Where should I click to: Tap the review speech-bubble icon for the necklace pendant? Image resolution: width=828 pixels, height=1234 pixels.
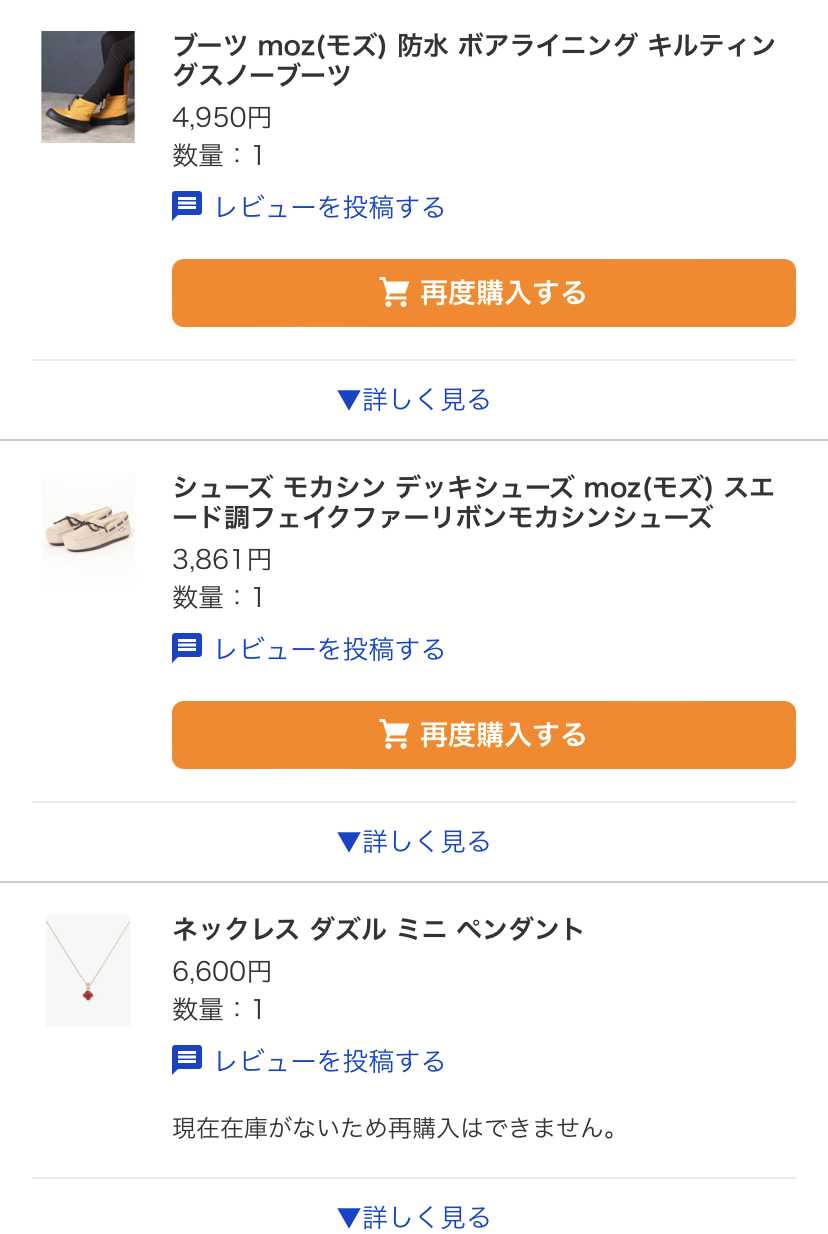(x=187, y=1060)
